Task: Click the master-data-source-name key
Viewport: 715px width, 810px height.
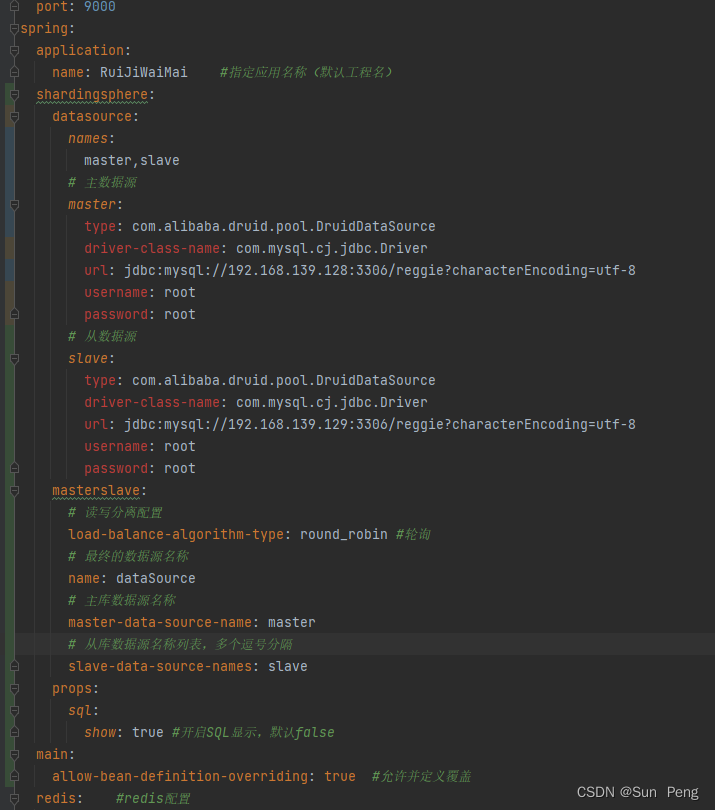Action: (x=160, y=622)
